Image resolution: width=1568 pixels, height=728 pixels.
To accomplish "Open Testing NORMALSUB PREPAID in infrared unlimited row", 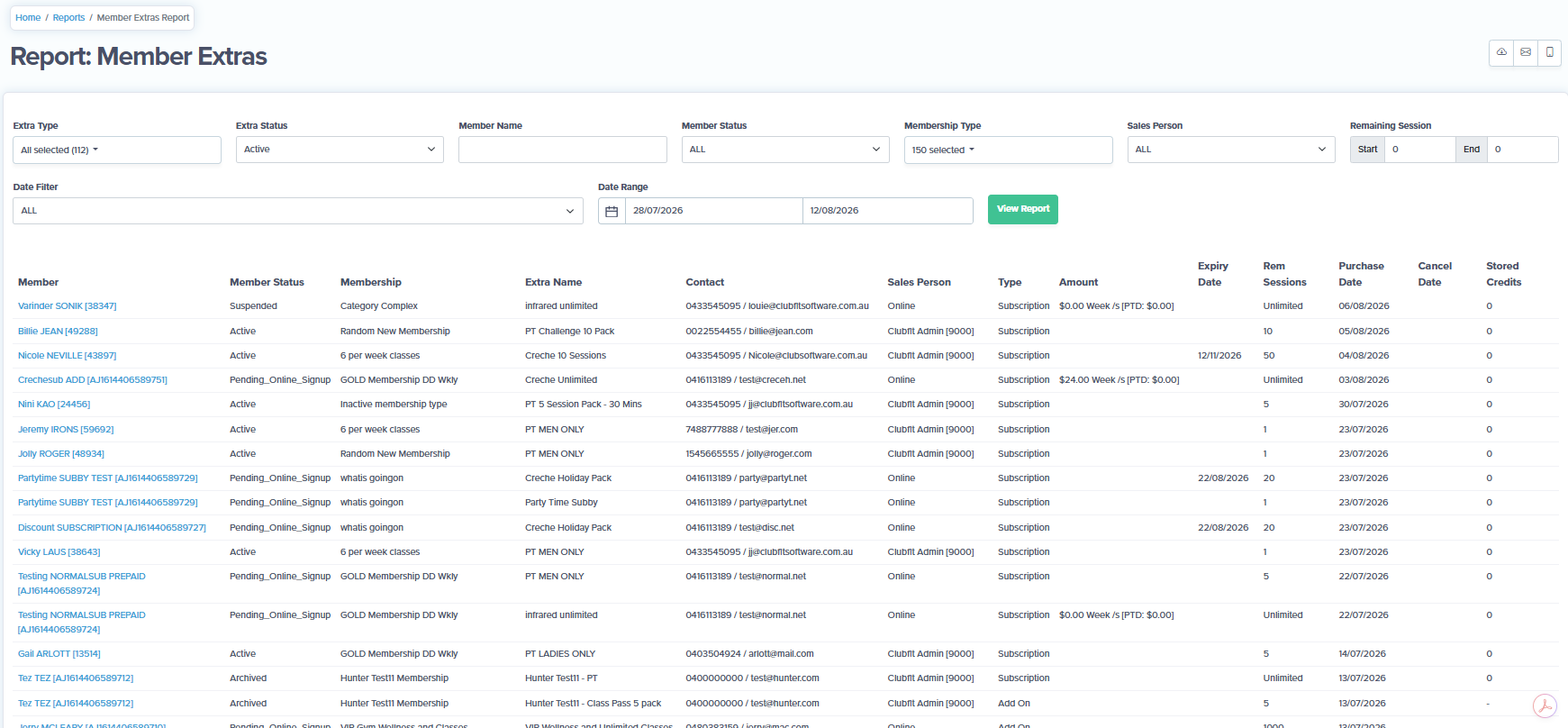I will tap(82, 623).
